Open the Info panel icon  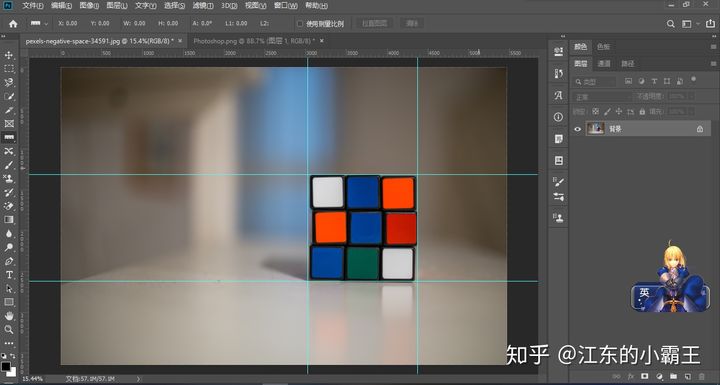[x=558, y=117]
